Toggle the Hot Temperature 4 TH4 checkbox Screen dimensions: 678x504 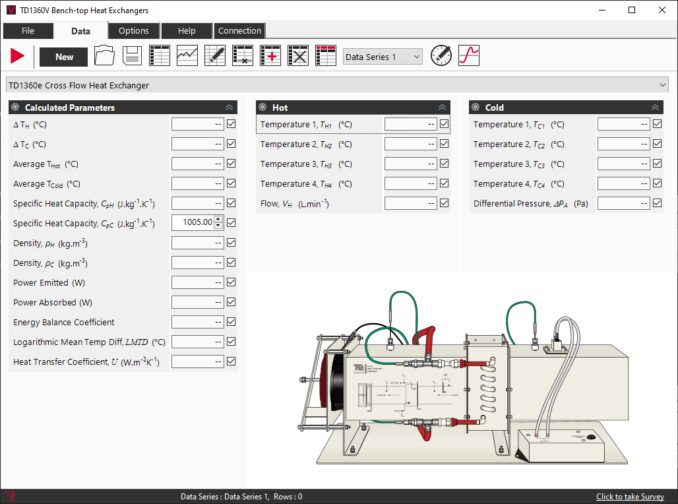[x=444, y=184]
